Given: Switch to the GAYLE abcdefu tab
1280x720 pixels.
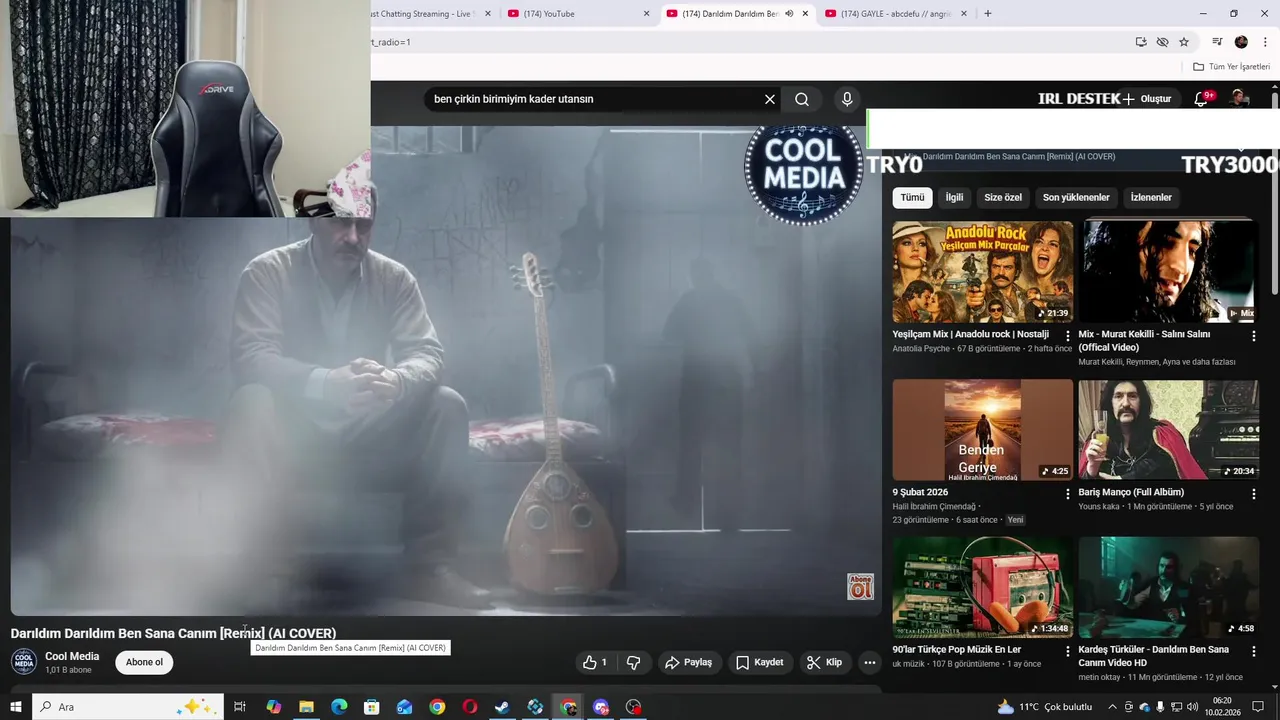Looking at the screenshot, I should click(x=894, y=14).
